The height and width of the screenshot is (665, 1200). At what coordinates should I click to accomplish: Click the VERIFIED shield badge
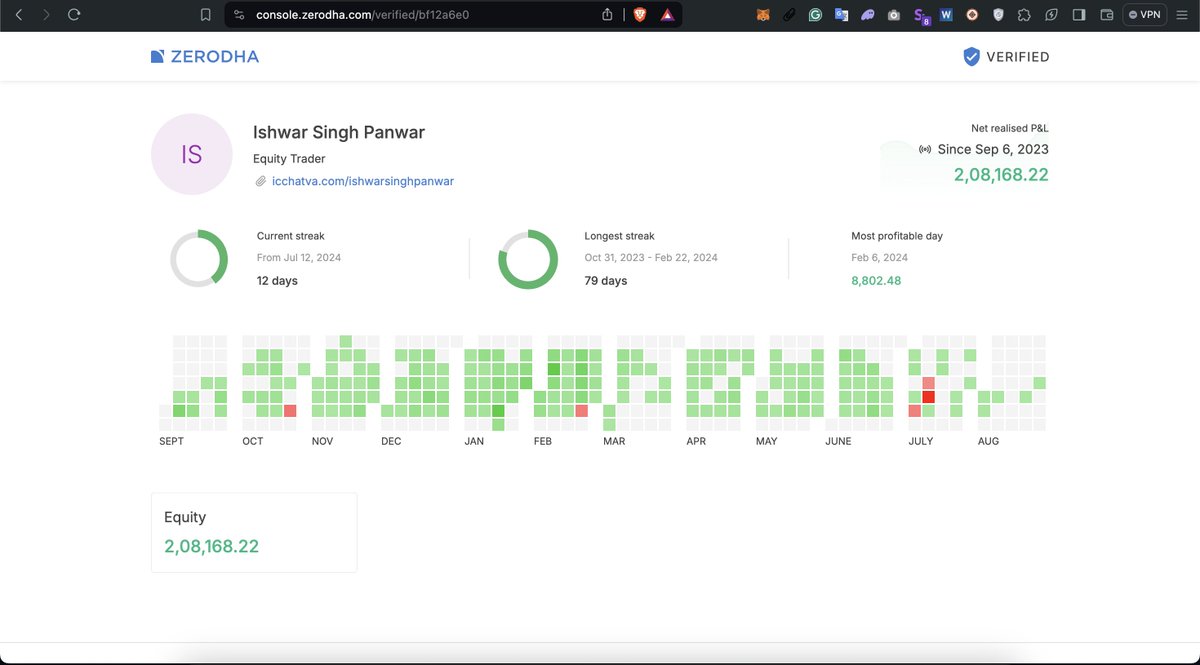click(x=1006, y=57)
